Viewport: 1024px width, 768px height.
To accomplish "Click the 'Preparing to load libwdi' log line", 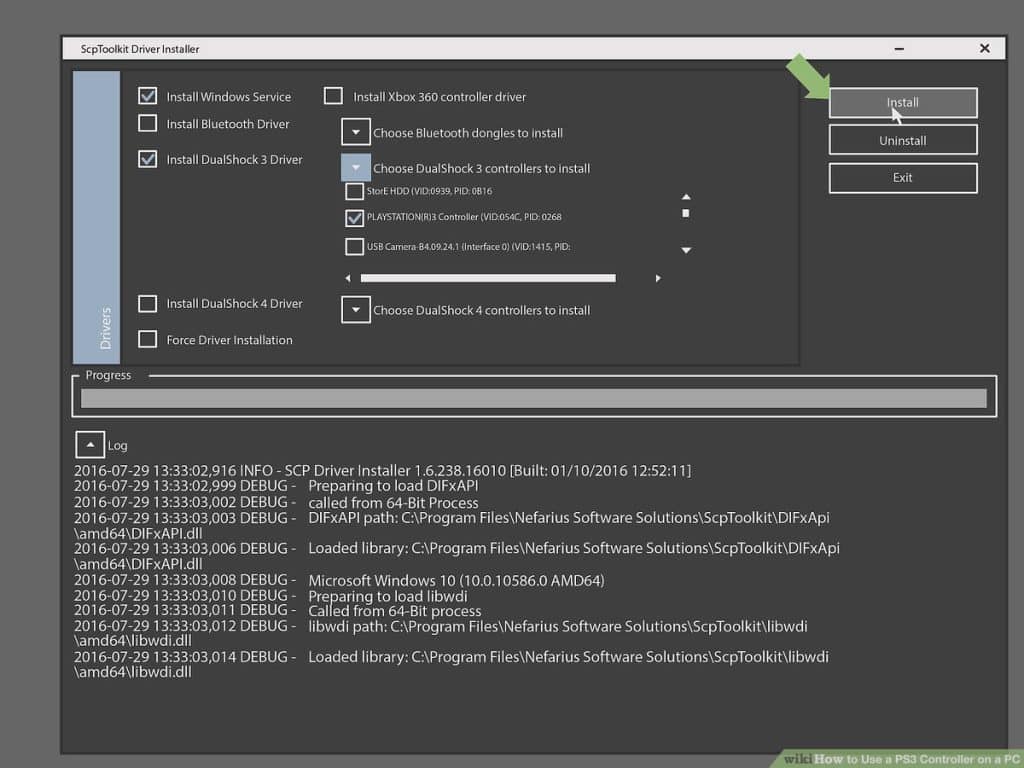I will pyautogui.click(x=270, y=596).
